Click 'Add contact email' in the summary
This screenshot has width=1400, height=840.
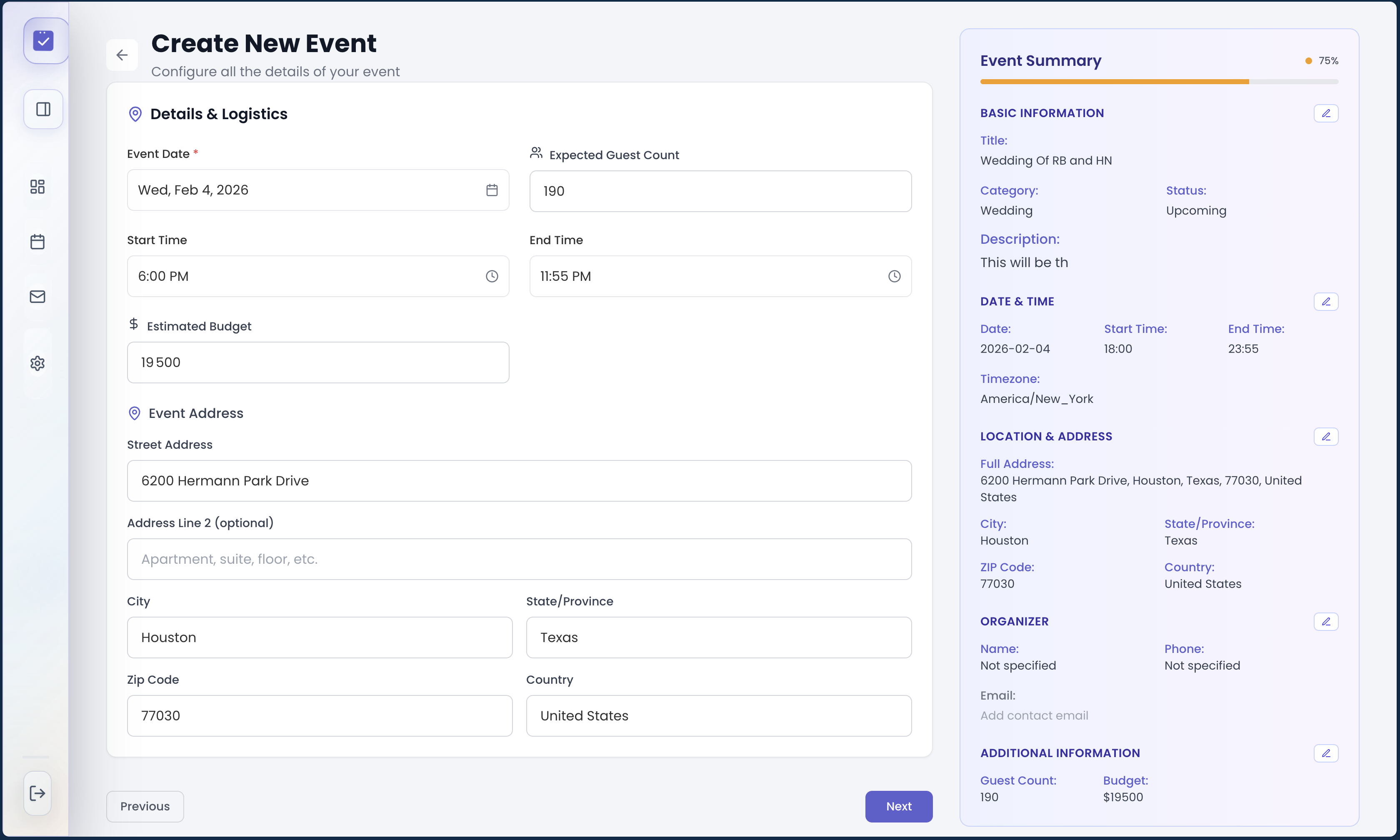coord(1034,715)
